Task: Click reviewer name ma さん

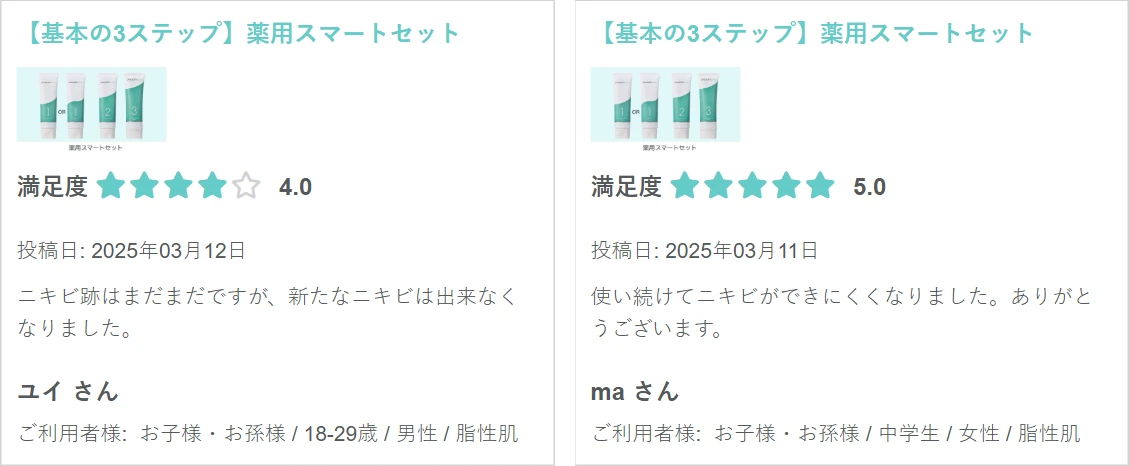Action: click(x=635, y=392)
